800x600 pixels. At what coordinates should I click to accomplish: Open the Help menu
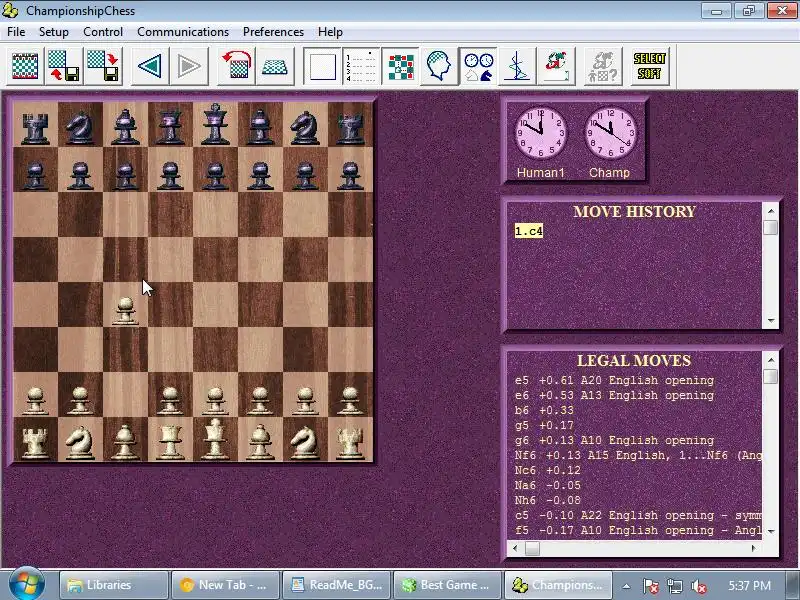click(x=330, y=32)
